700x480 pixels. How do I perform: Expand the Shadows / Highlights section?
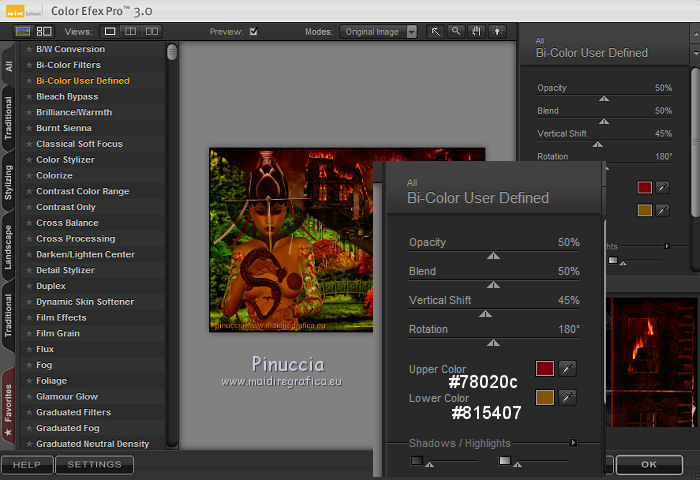[x=573, y=442]
